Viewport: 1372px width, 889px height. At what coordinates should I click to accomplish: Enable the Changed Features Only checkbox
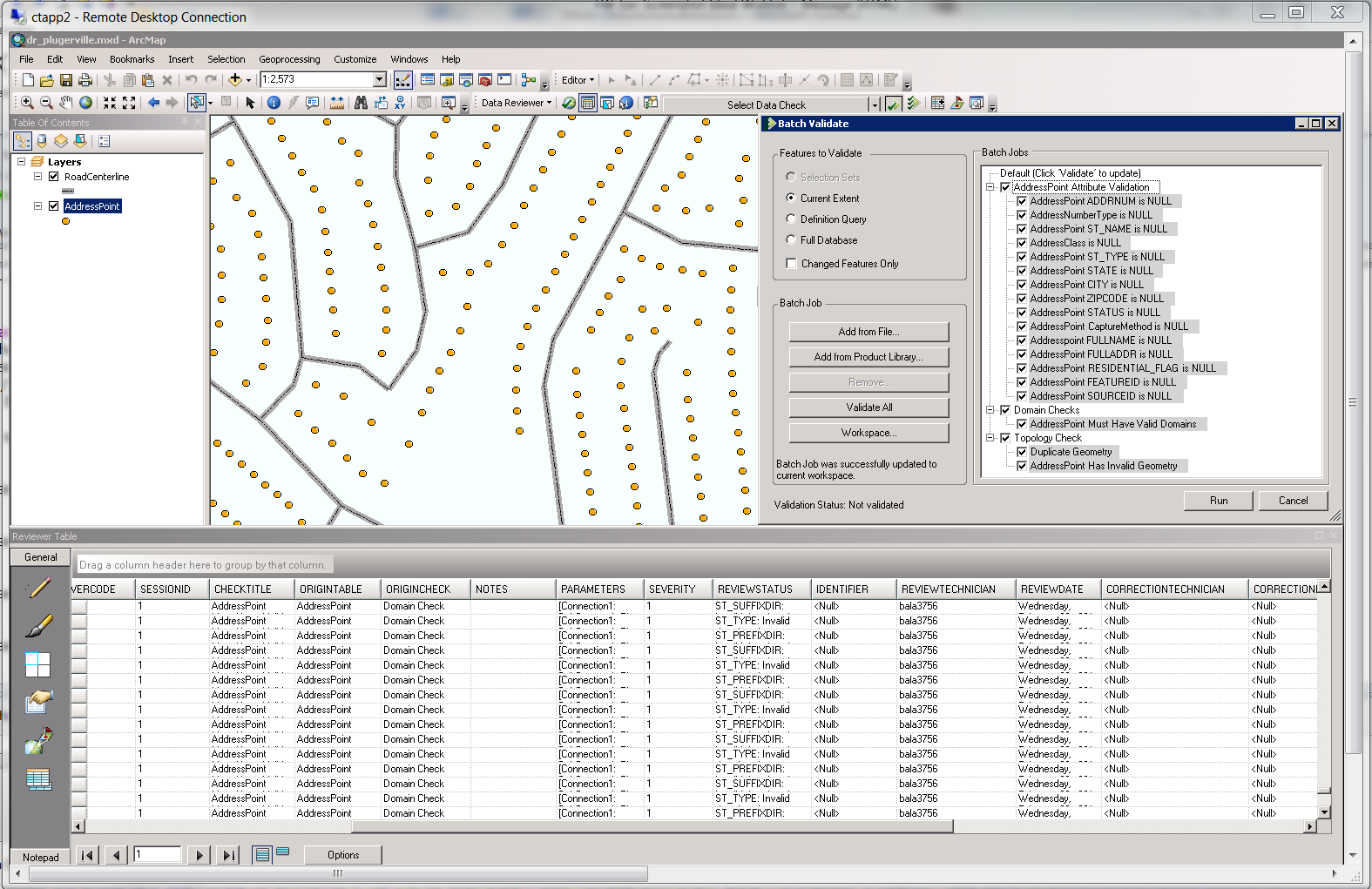pos(791,264)
